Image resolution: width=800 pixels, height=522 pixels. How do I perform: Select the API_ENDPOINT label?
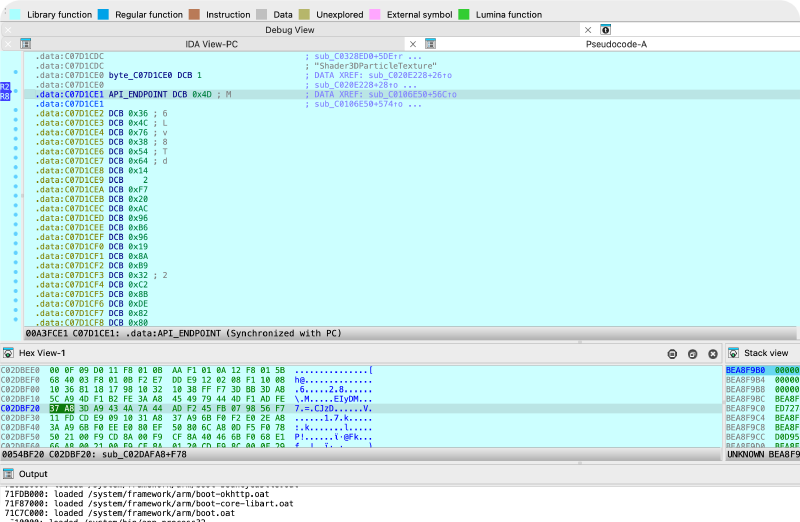[139, 95]
